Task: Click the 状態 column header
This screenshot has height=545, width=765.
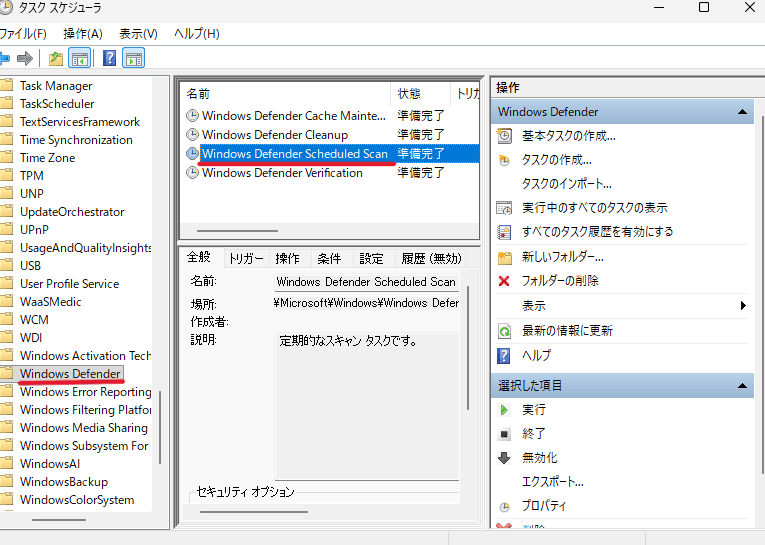Action: pos(420,94)
